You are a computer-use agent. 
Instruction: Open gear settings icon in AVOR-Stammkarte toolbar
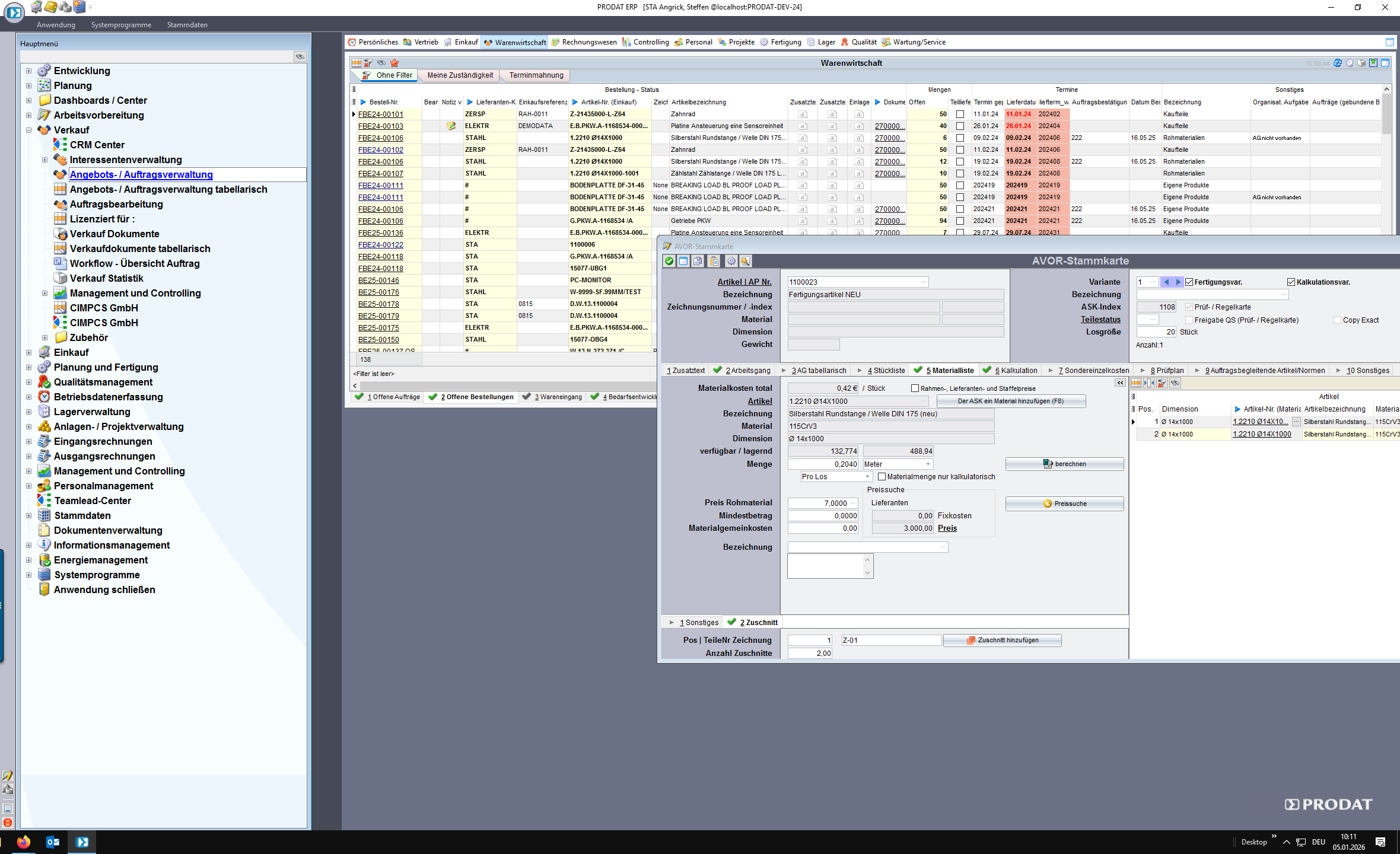[x=731, y=261]
